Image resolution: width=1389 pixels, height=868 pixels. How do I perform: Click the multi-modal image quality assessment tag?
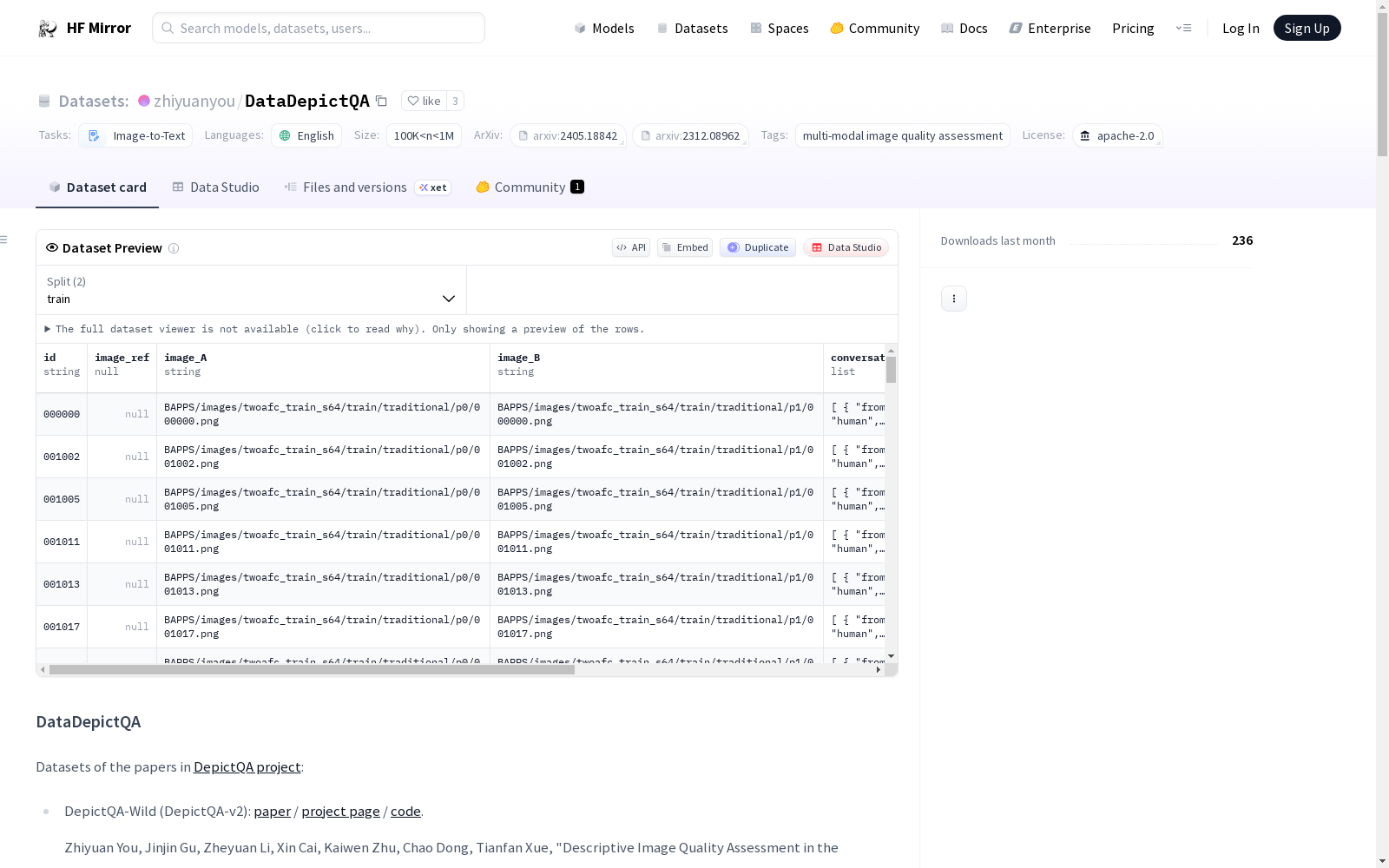point(903,135)
